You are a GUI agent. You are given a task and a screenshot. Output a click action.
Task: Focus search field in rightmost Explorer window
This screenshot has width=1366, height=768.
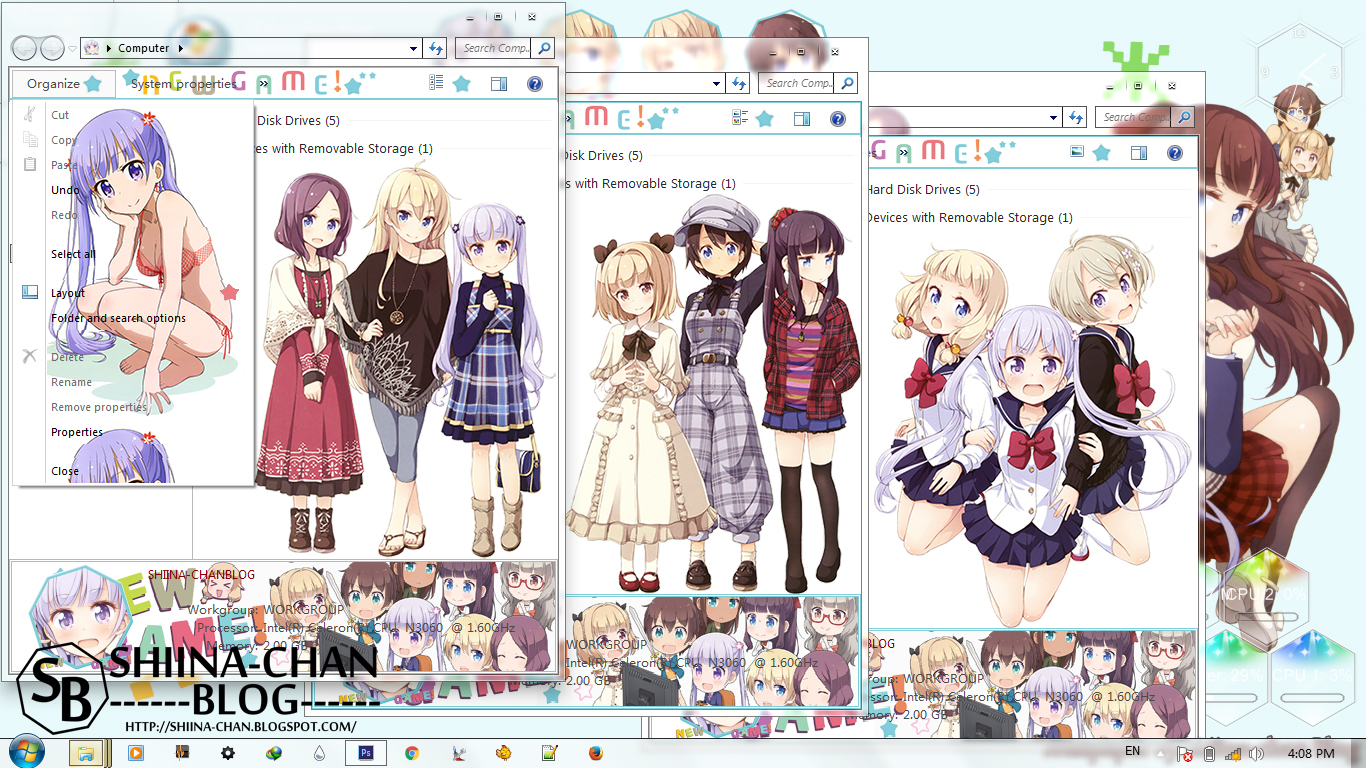pos(1135,118)
